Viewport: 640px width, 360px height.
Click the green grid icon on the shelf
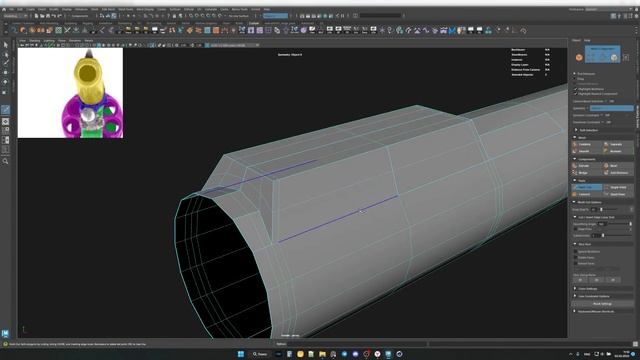click(59, 30)
